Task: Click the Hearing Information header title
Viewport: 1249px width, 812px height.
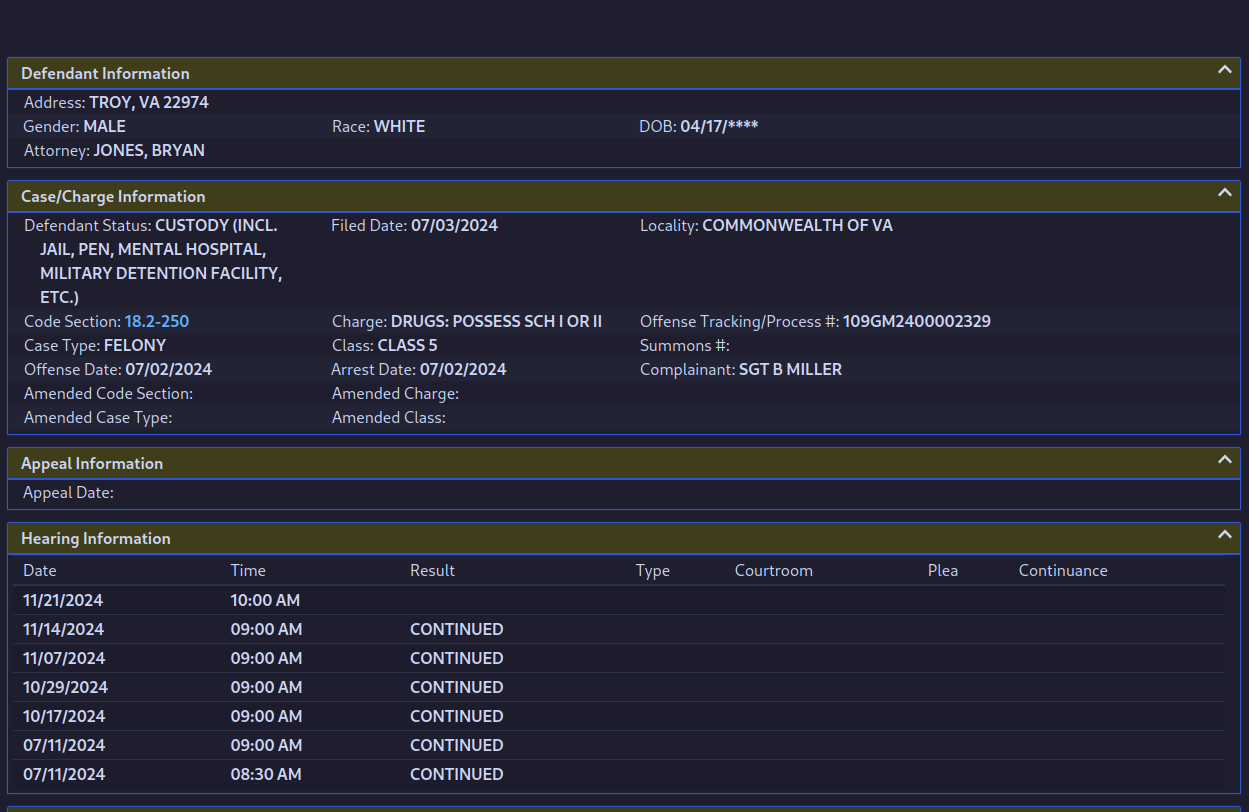Action: (96, 538)
